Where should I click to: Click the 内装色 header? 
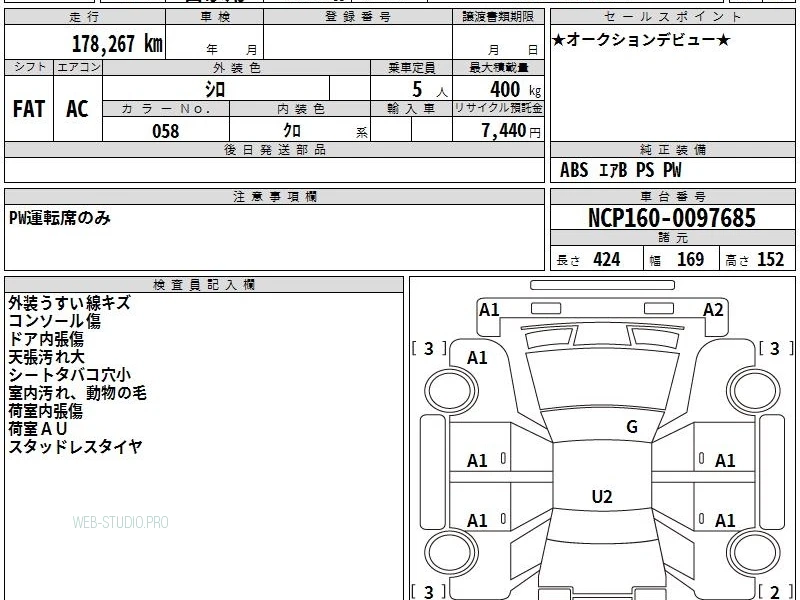click(300, 109)
